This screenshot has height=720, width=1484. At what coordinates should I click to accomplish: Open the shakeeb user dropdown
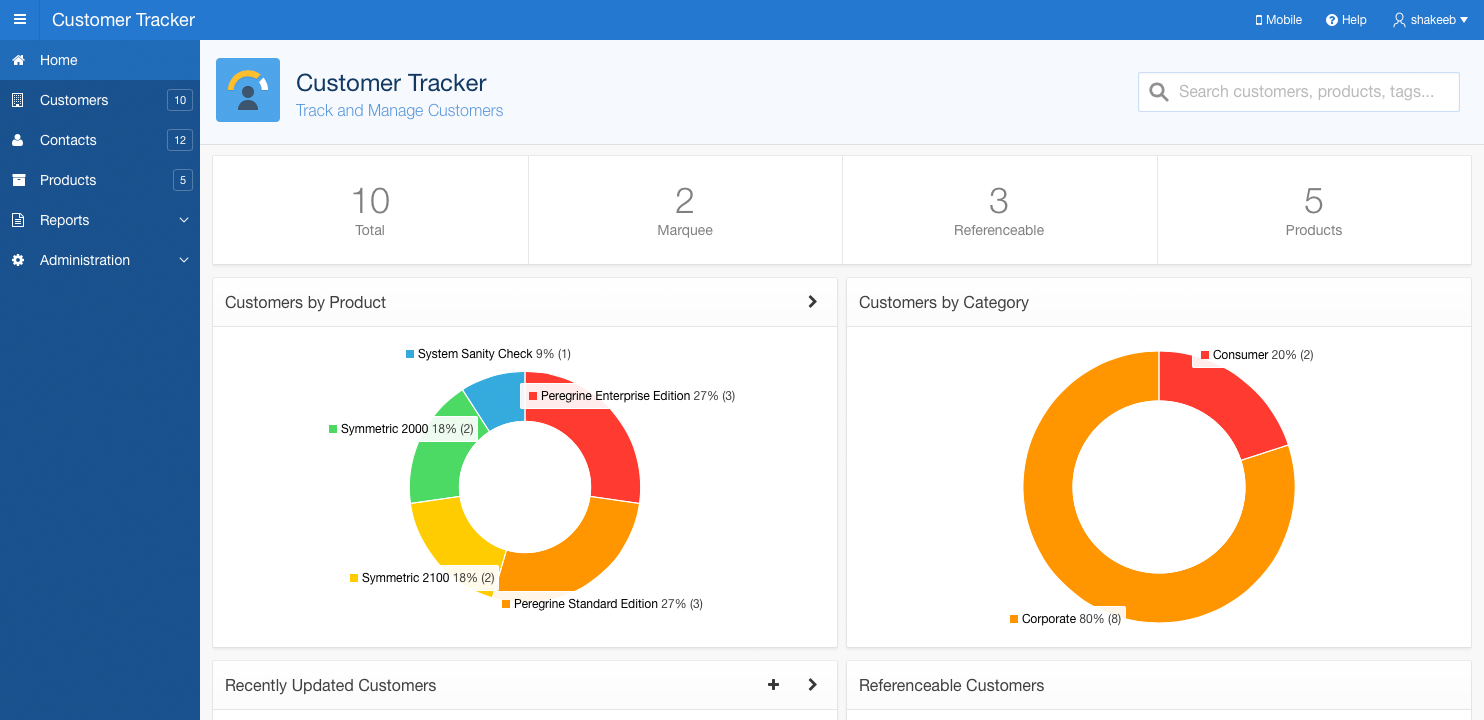click(x=1430, y=20)
